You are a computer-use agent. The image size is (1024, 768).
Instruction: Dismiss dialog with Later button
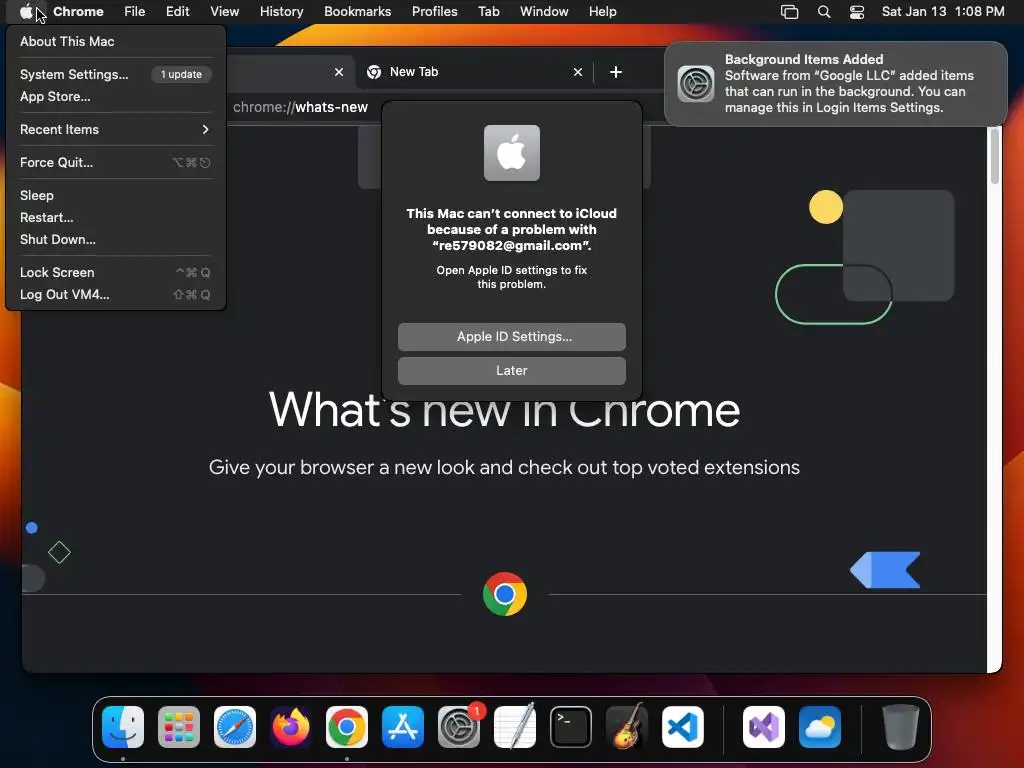tap(512, 370)
